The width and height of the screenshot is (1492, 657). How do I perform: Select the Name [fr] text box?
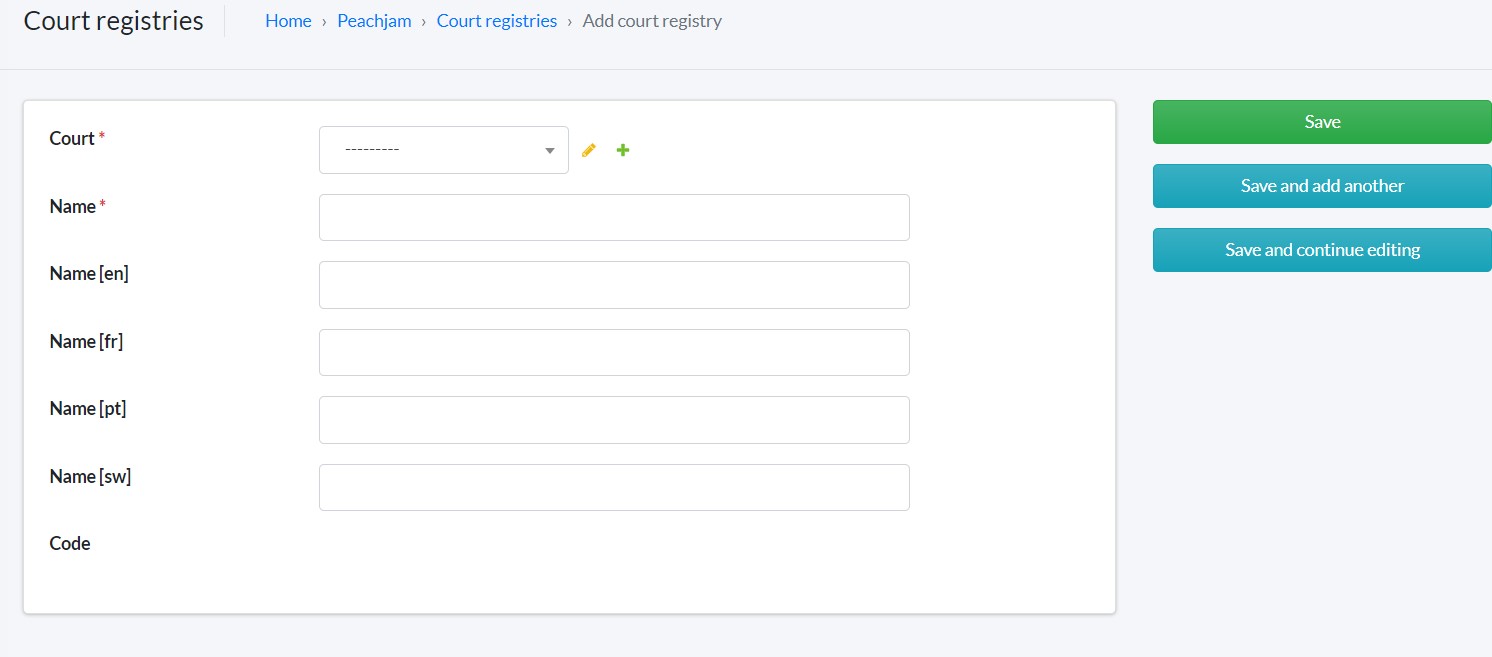tap(613, 352)
